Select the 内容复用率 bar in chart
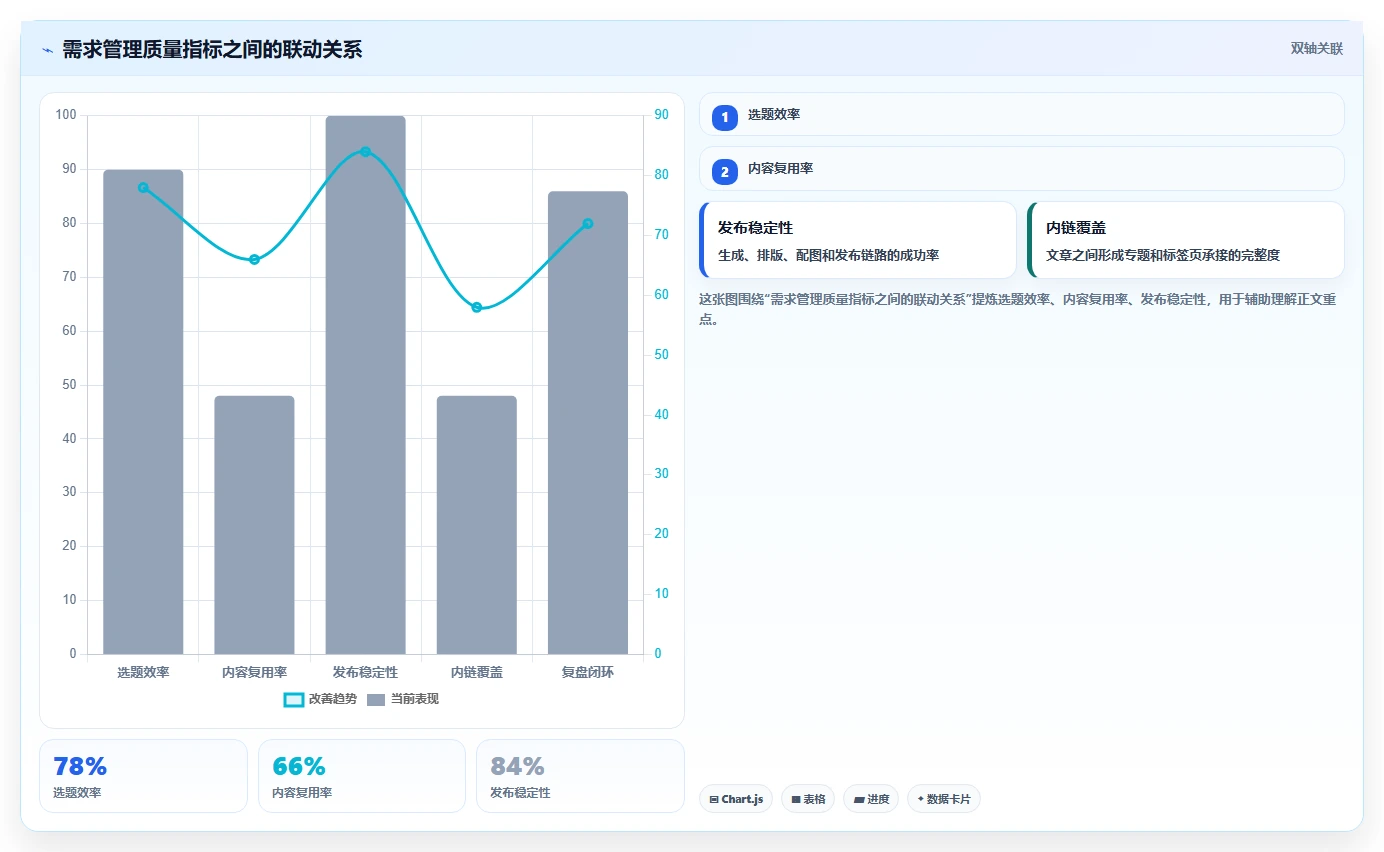The width and height of the screenshot is (1384, 852). pos(254,525)
